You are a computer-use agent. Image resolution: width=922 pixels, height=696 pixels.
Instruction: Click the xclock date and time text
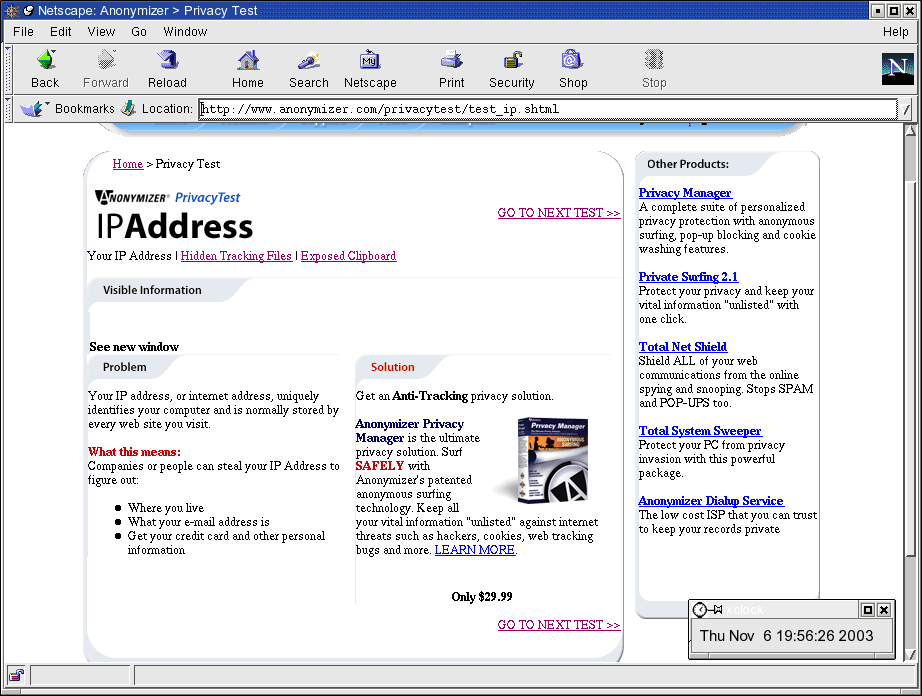786,635
